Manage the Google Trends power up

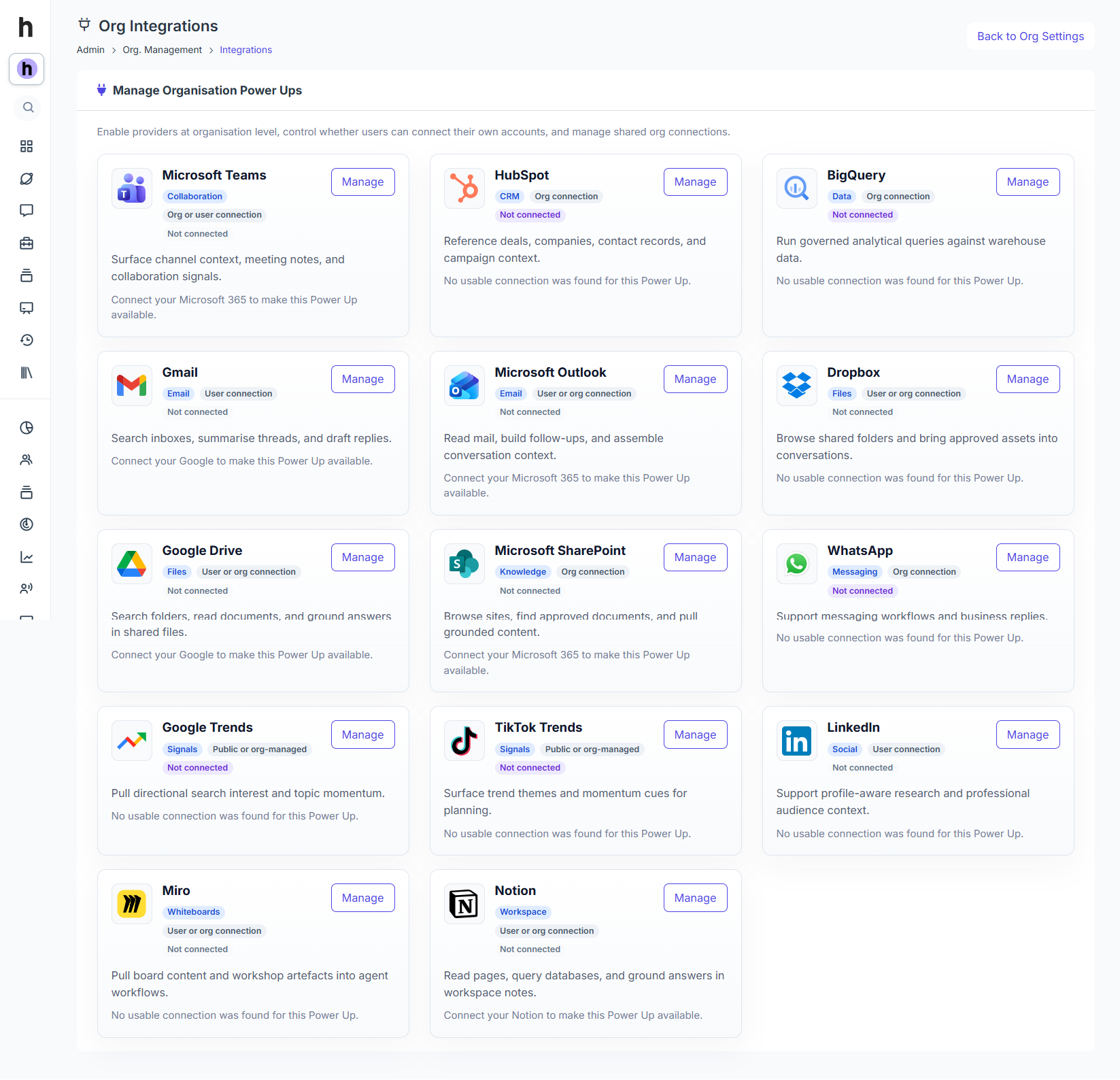[363, 735]
